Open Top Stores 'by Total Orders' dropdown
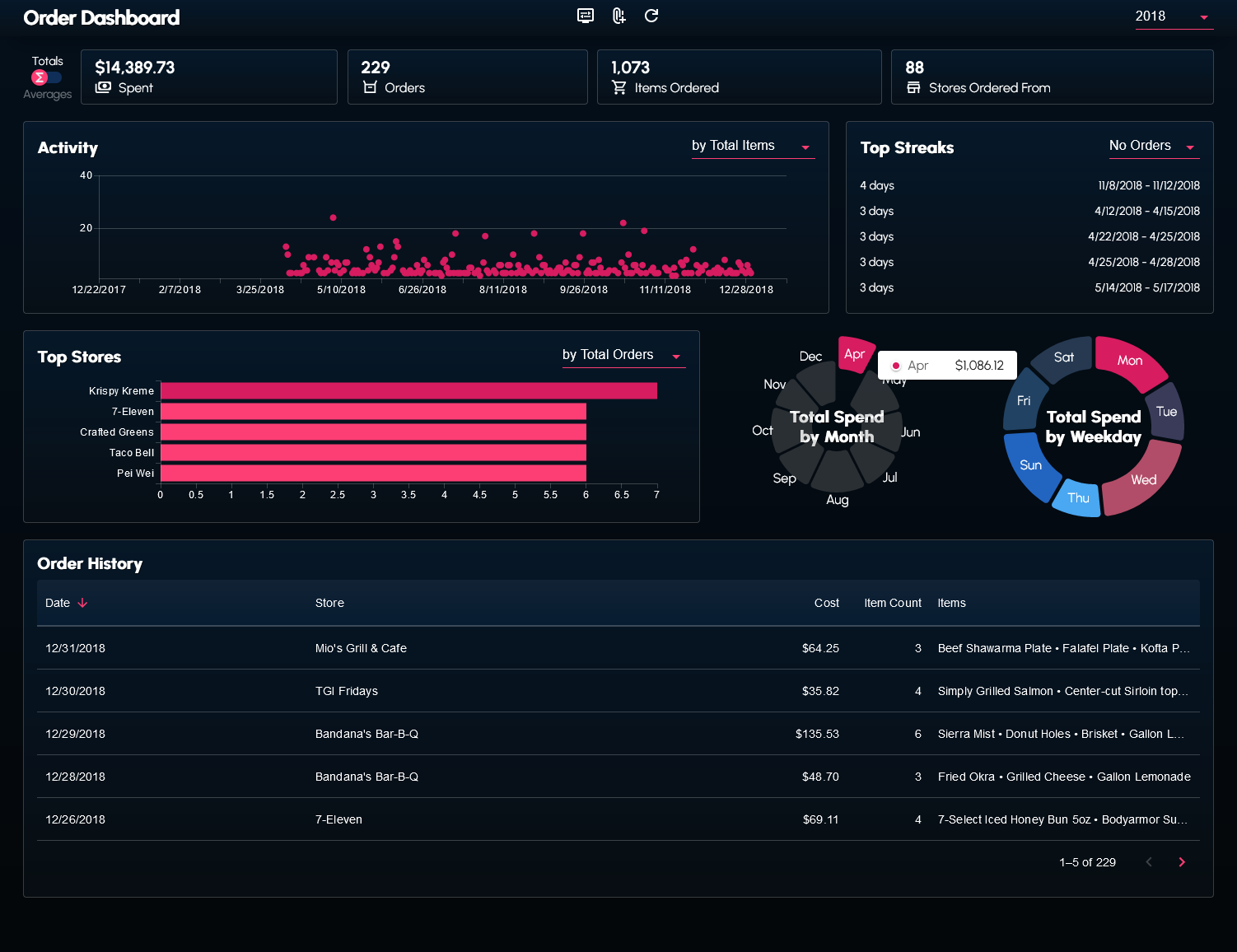Viewport: 1237px width, 952px height. (x=623, y=355)
